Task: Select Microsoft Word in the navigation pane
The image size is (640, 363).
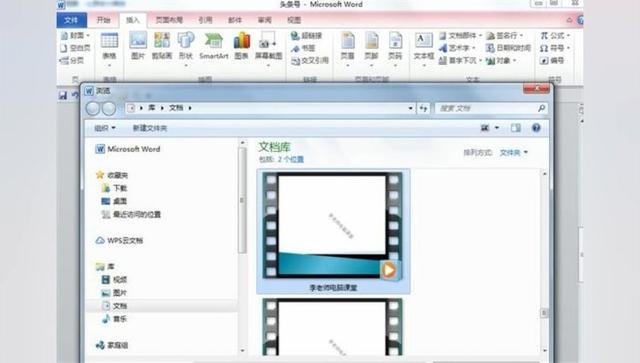Action: [x=128, y=149]
